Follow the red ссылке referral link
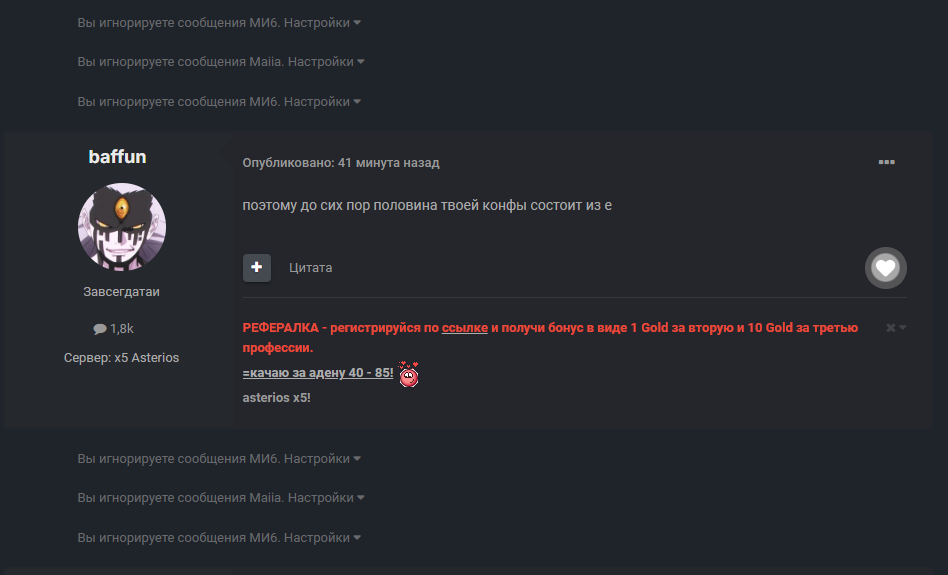This screenshot has height=575, width=948. click(464, 328)
